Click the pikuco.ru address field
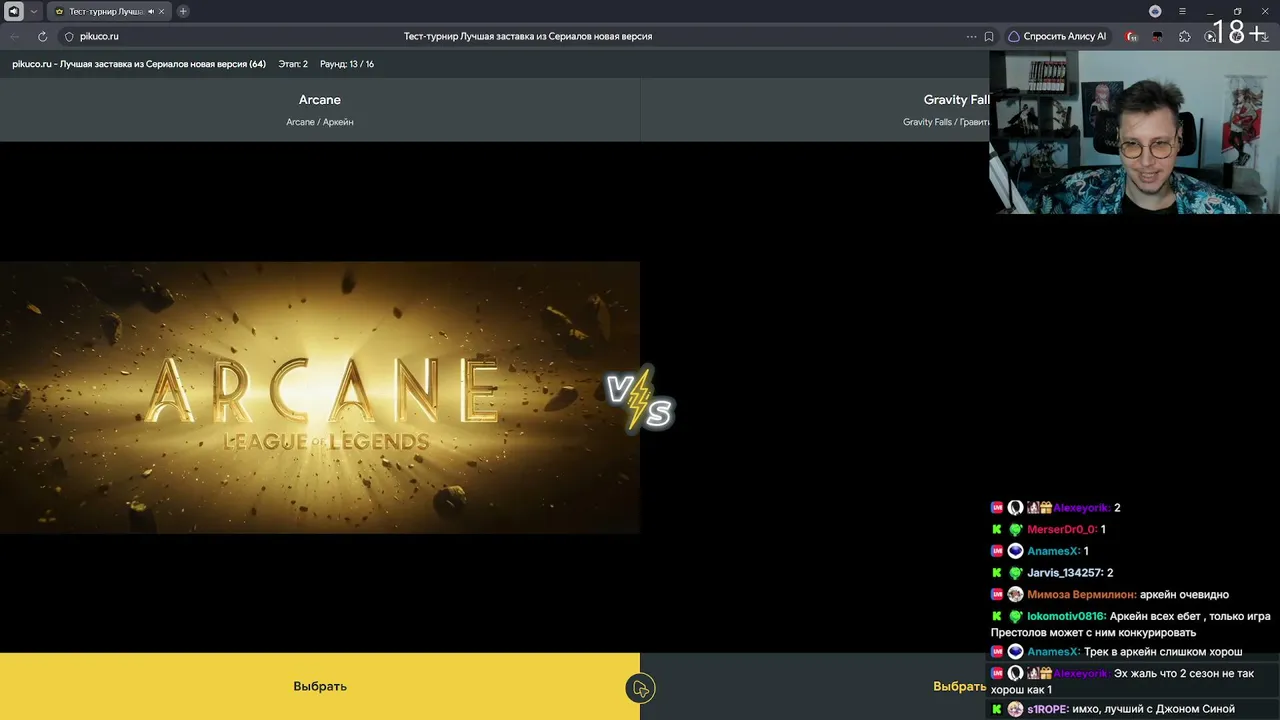 (99, 36)
